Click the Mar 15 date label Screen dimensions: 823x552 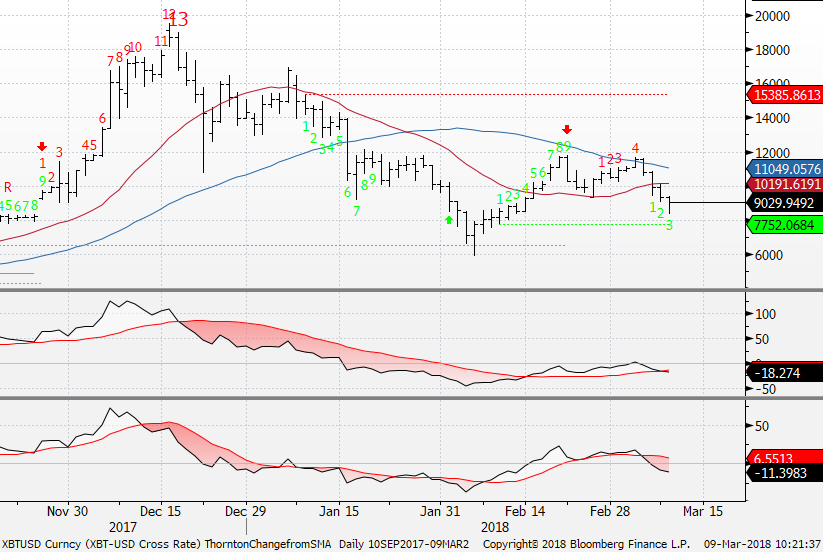[703, 511]
